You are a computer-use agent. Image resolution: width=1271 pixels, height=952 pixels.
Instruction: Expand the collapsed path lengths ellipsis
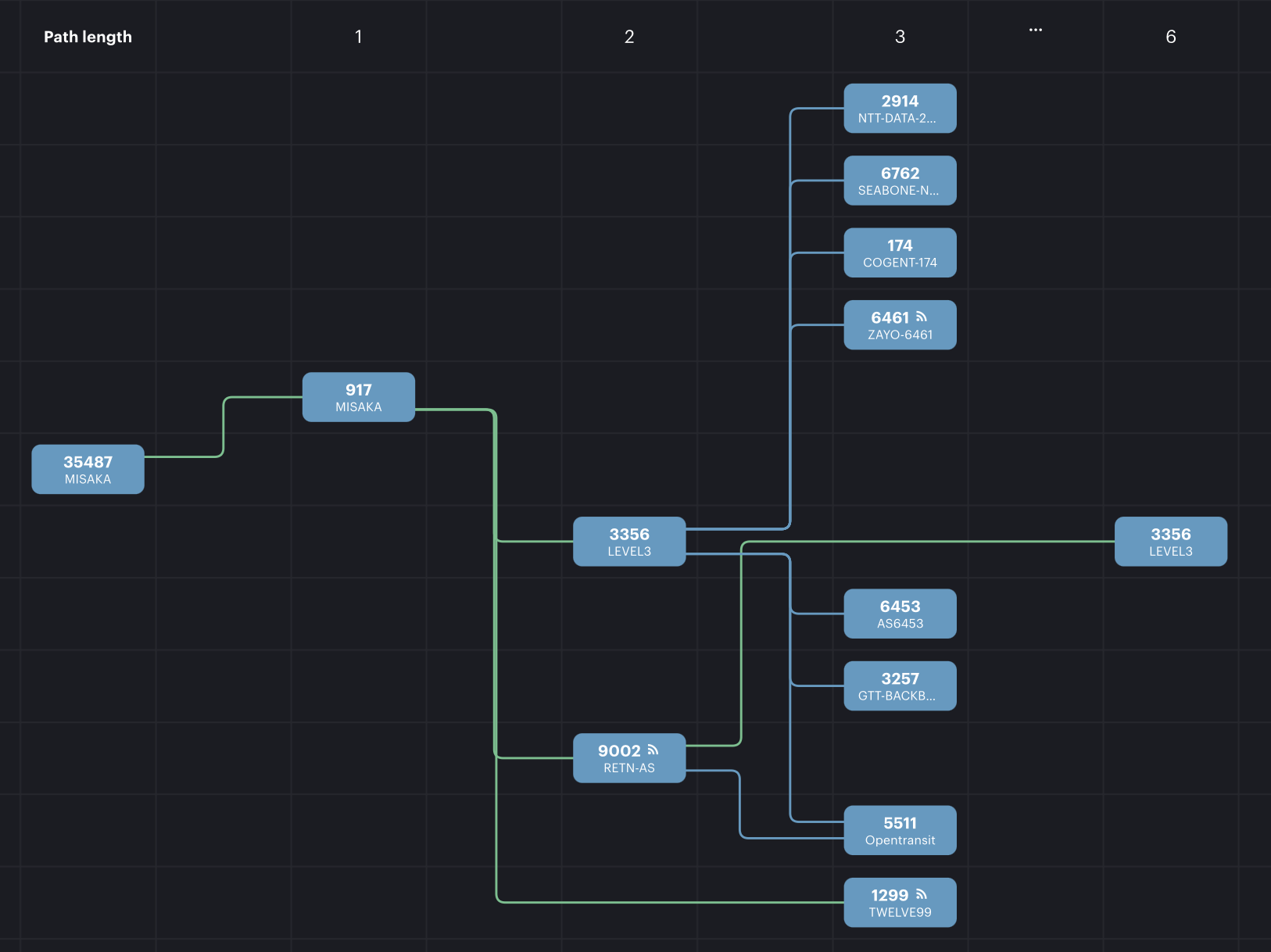1035,30
